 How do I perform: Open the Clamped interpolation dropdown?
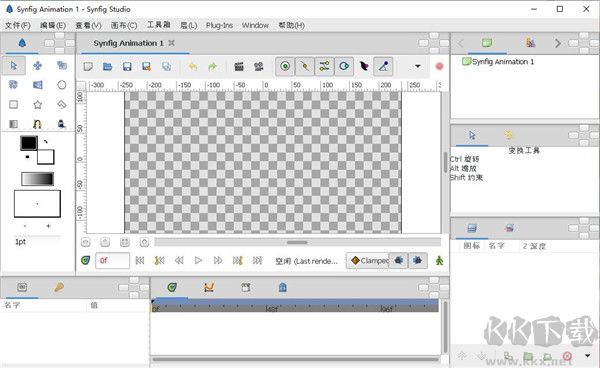367,261
